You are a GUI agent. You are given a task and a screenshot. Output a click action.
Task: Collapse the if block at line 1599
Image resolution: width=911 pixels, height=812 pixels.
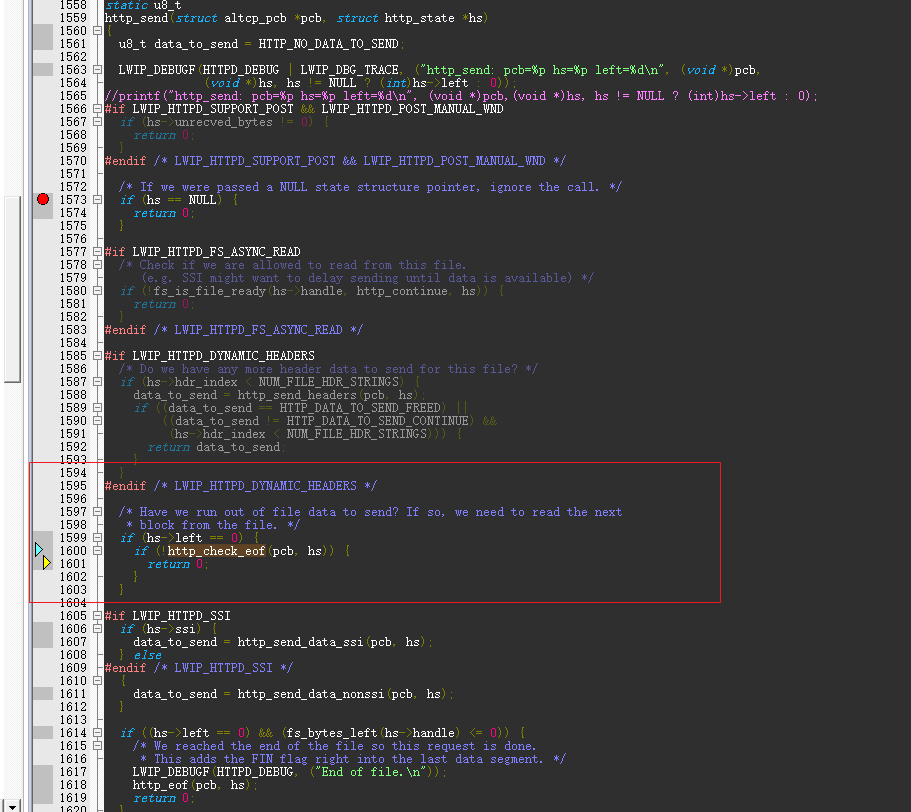point(97,538)
